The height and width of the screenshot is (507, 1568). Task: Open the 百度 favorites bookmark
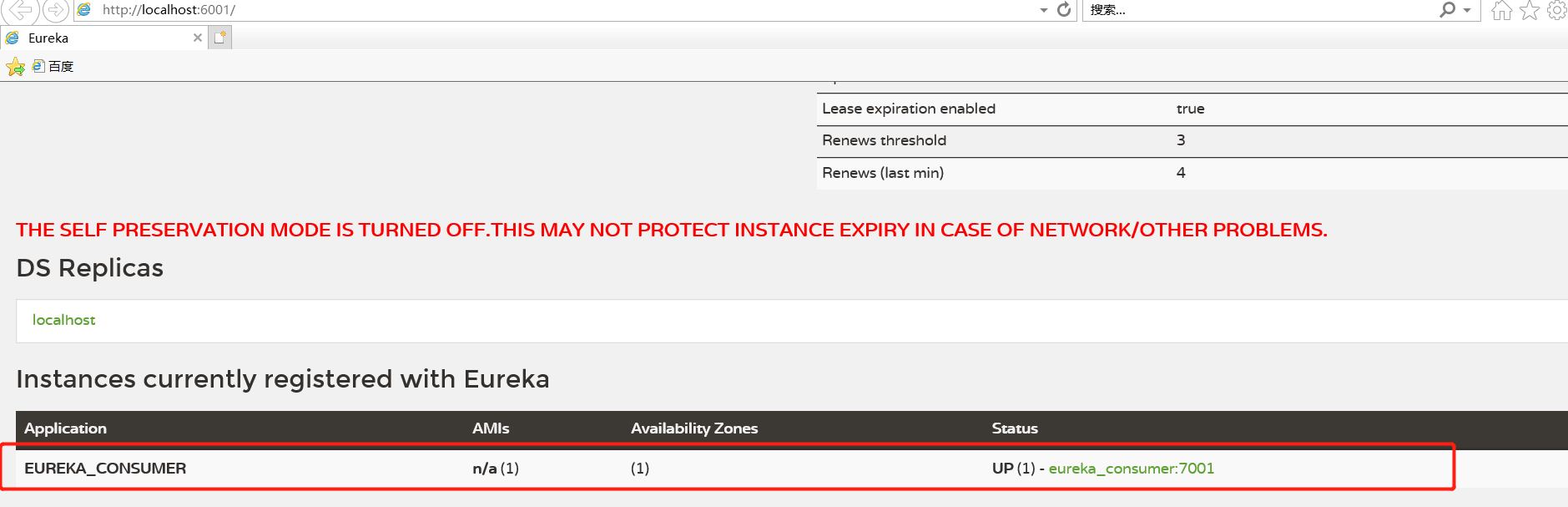coord(53,67)
